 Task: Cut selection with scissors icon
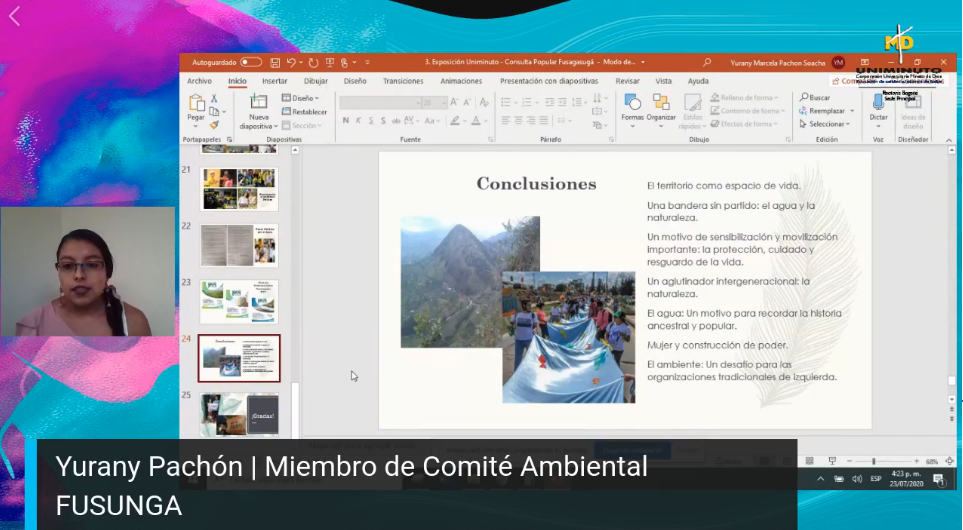(214, 98)
